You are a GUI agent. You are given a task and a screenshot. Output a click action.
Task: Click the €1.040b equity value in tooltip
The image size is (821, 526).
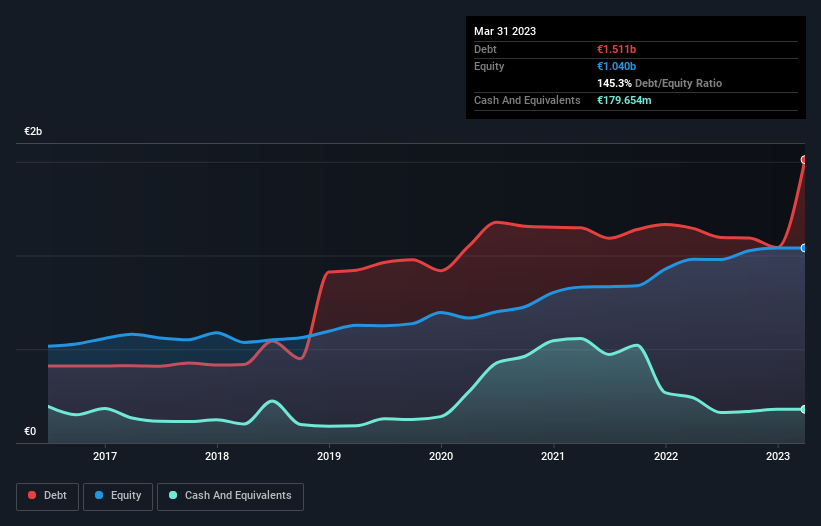pos(616,66)
